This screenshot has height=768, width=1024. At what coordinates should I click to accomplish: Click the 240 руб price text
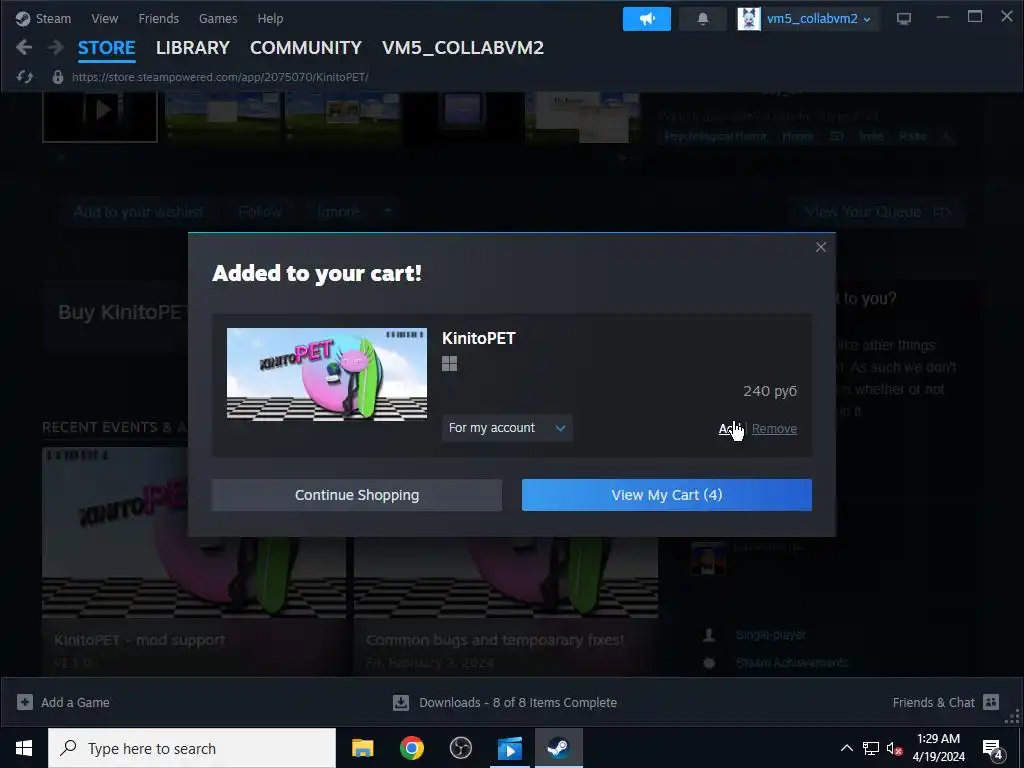[x=770, y=391]
